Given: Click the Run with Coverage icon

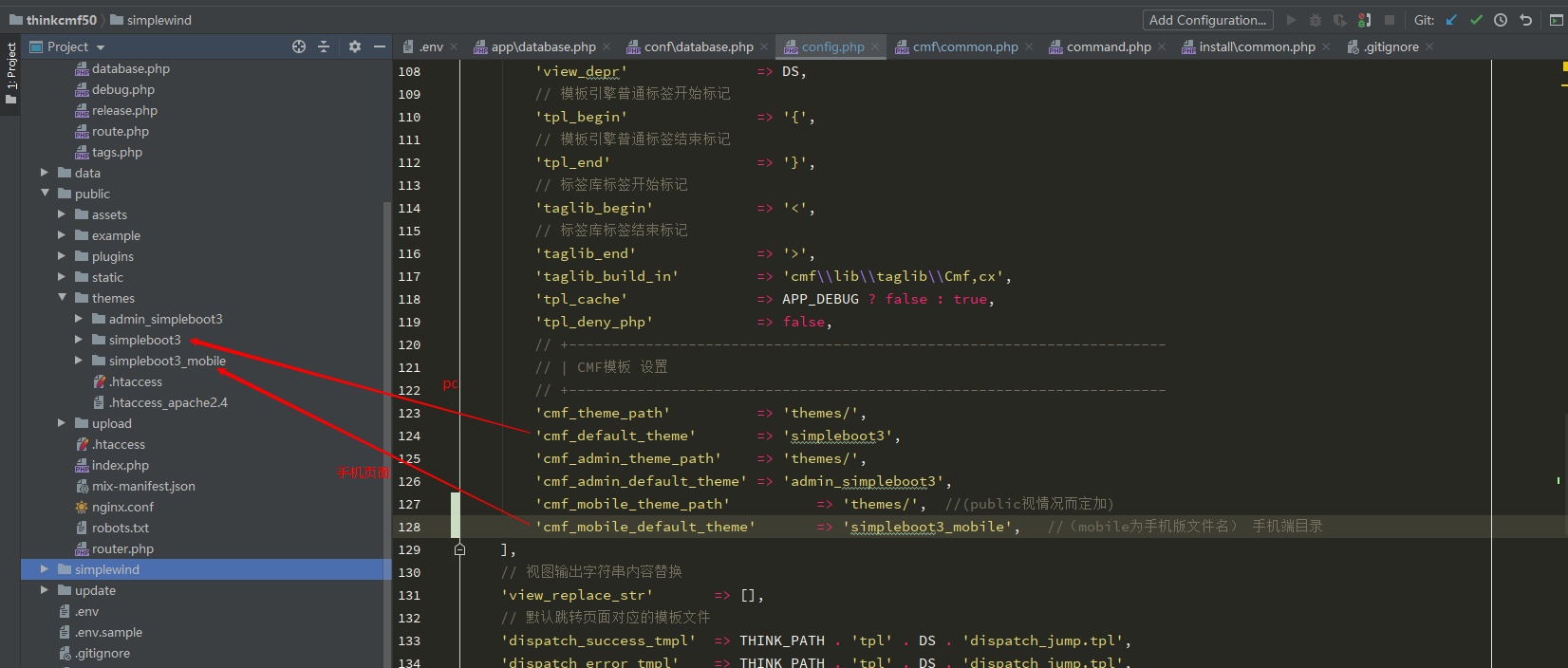Looking at the screenshot, I should click(x=1339, y=20).
